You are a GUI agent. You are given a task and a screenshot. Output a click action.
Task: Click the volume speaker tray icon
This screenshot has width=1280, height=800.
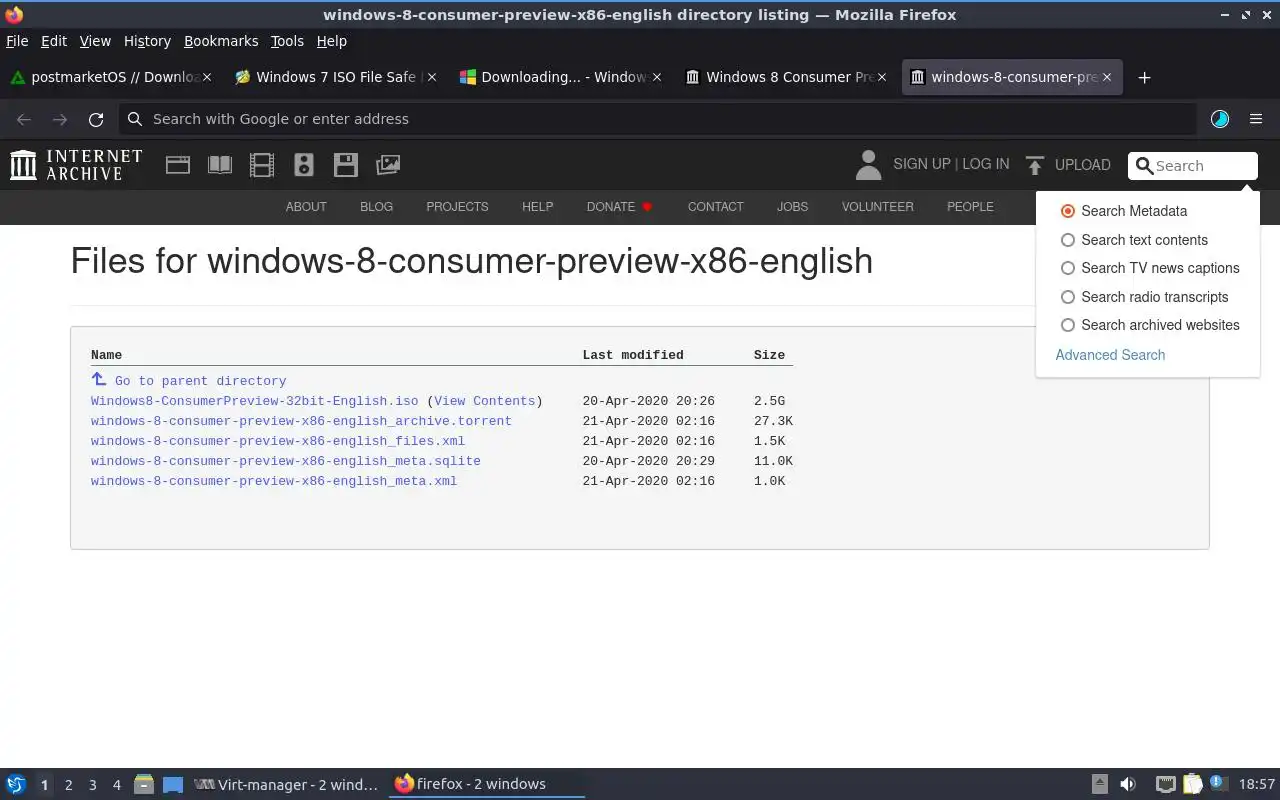(x=1128, y=785)
